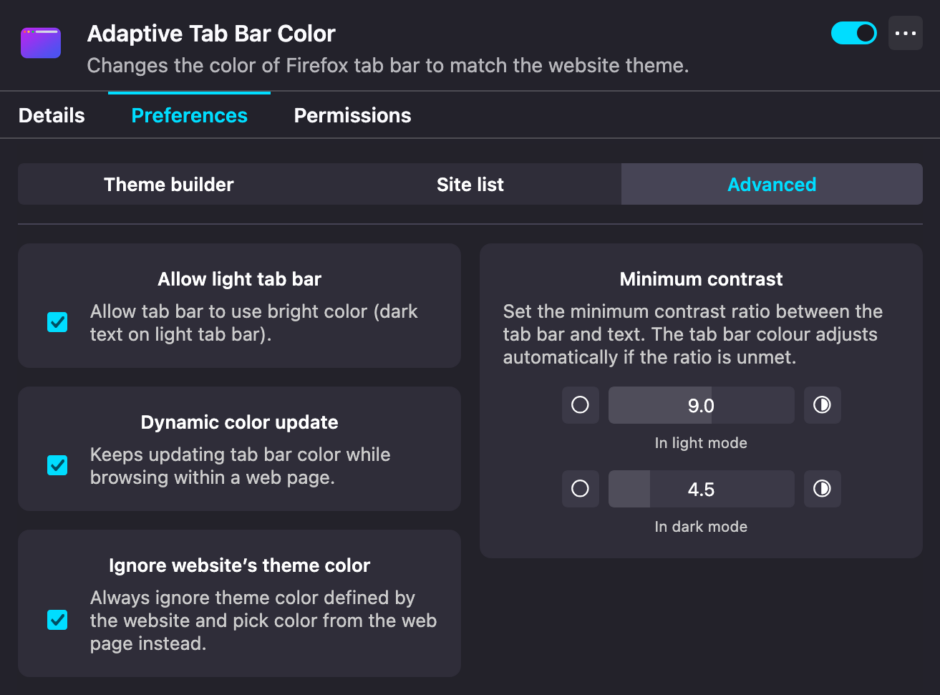Switch to the Details tab
940x695 pixels.
pos(51,115)
